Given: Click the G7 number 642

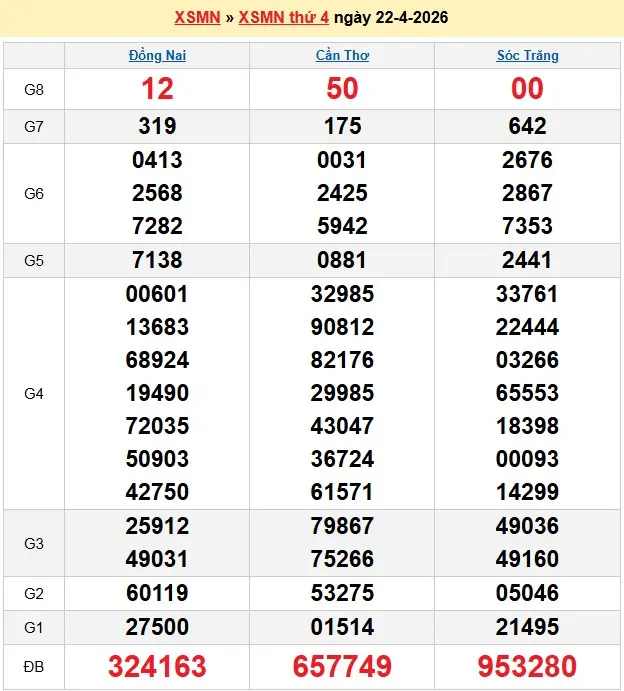Looking at the screenshot, I should [x=527, y=126].
